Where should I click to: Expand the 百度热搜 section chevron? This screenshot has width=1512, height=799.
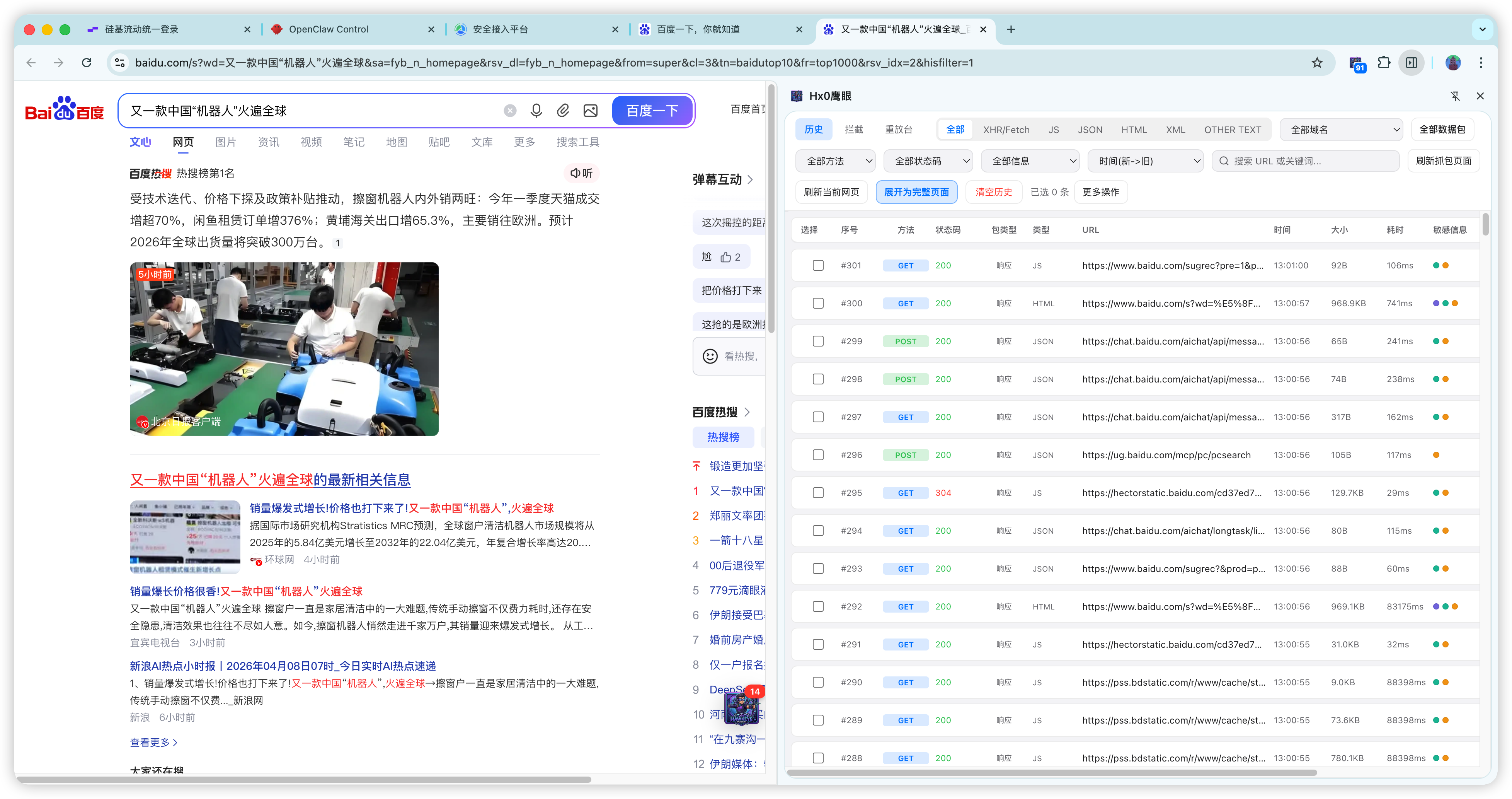click(x=747, y=412)
